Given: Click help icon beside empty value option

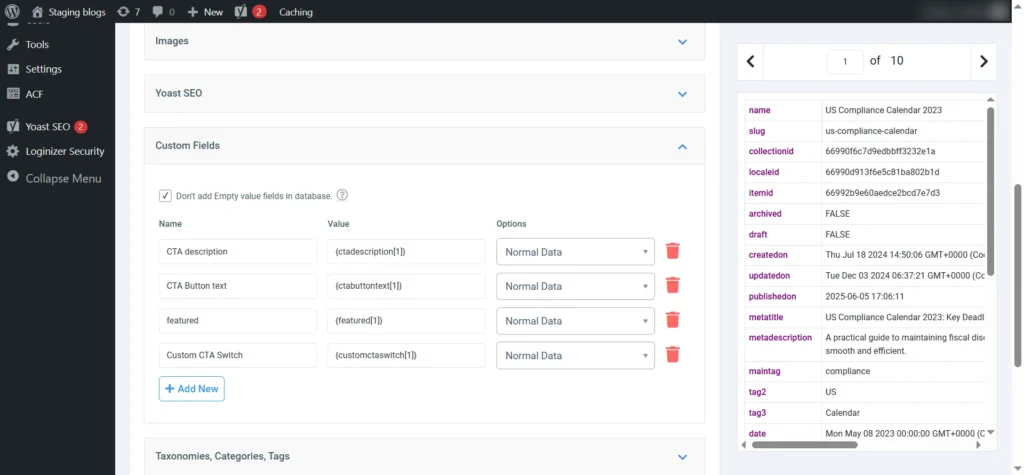Looking at the screenshot, I should click(x=342, y=196).
